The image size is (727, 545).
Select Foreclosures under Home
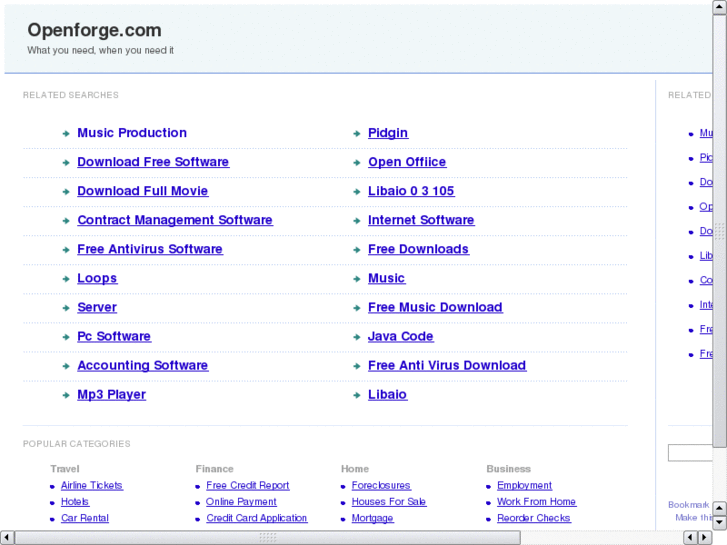[x=381, y=486]
